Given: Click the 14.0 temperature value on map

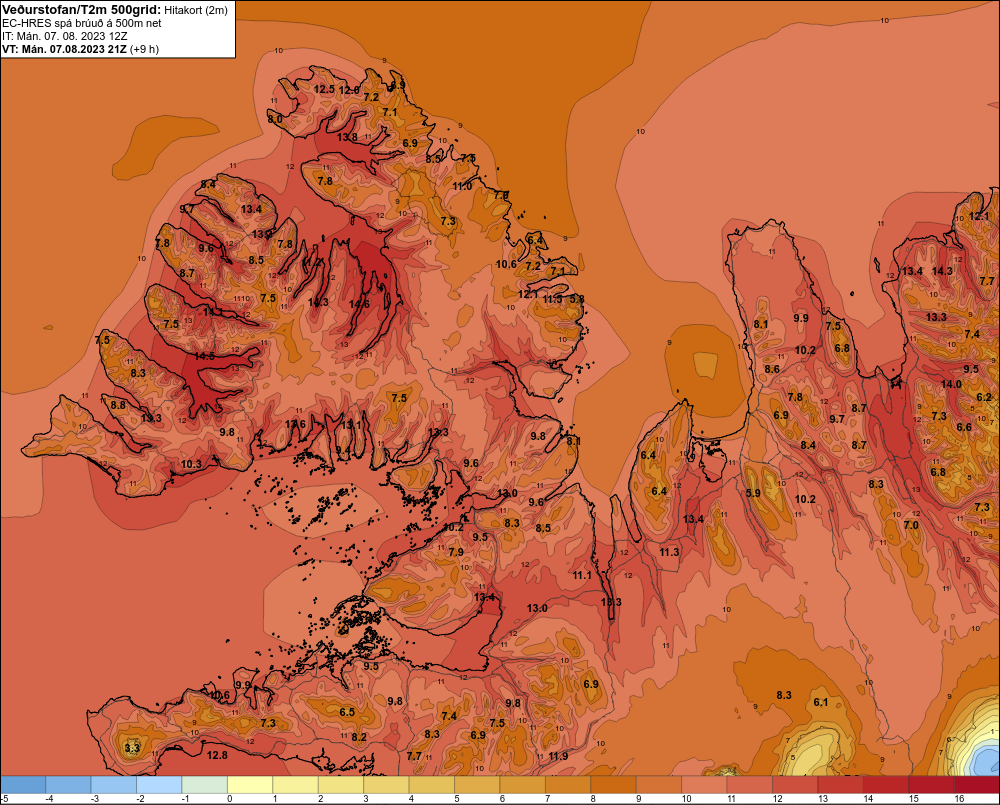Looking at the screenshot, I should 951,384.
